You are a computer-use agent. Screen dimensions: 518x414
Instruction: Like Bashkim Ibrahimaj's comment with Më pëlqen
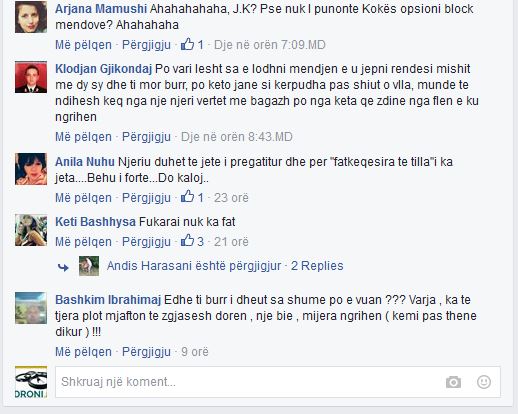pos(83,352)
